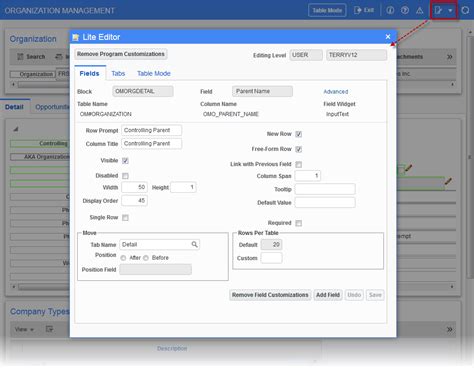Click the detach icon beside View dropdown

(49, 329)
